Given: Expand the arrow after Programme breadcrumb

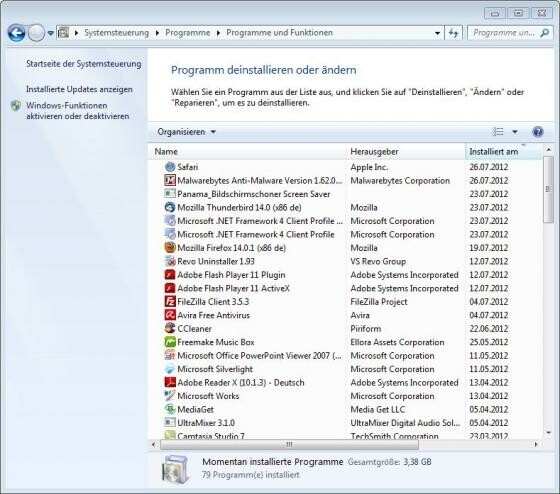Looking at the screenshot, I should pos(219,33).
